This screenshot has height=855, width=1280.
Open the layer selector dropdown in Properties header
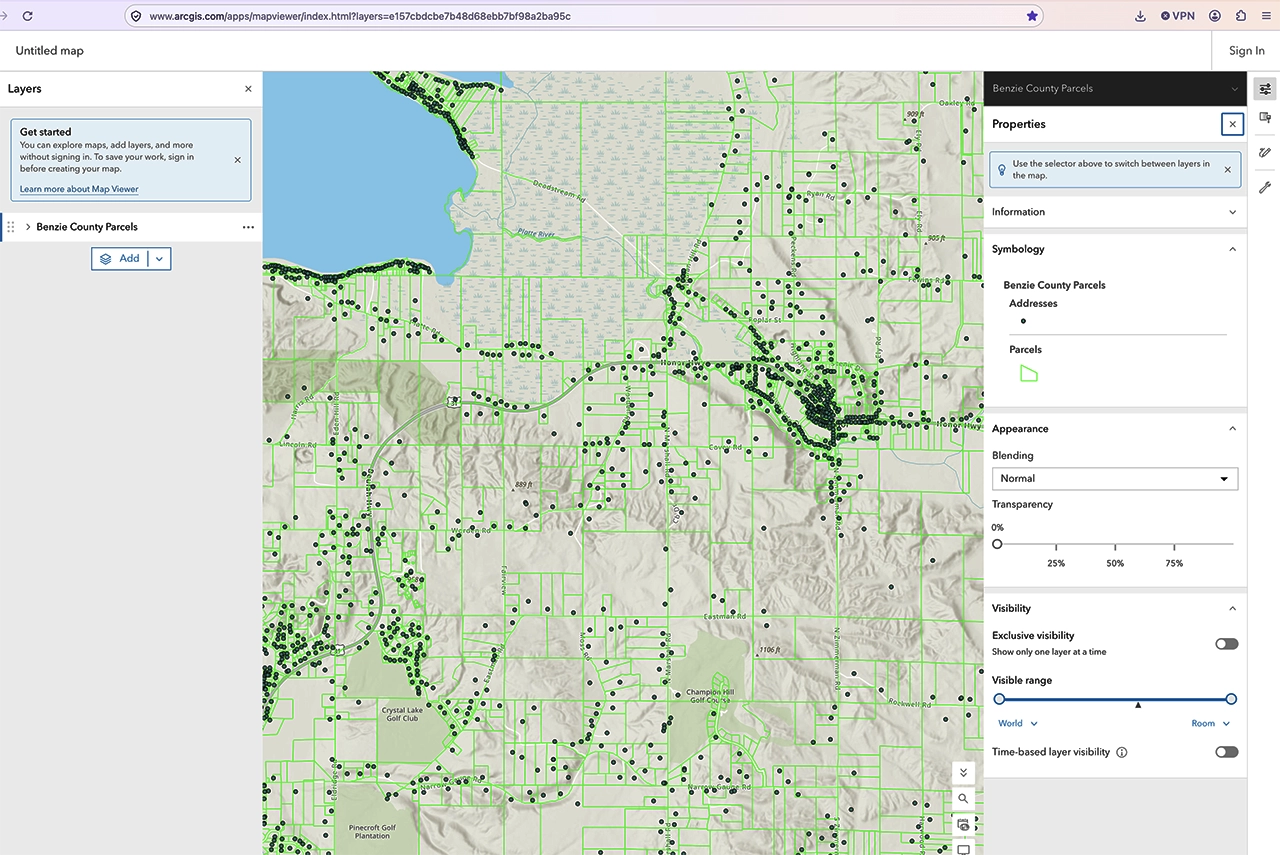pyautogui.click(x=1235, y=89)
